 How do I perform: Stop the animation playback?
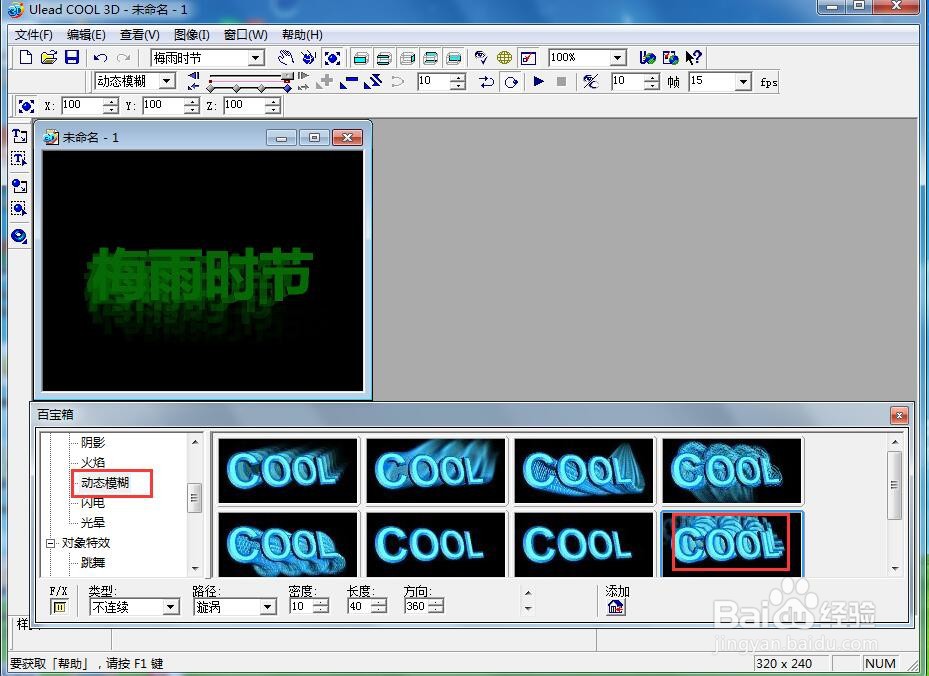[562, 81]
